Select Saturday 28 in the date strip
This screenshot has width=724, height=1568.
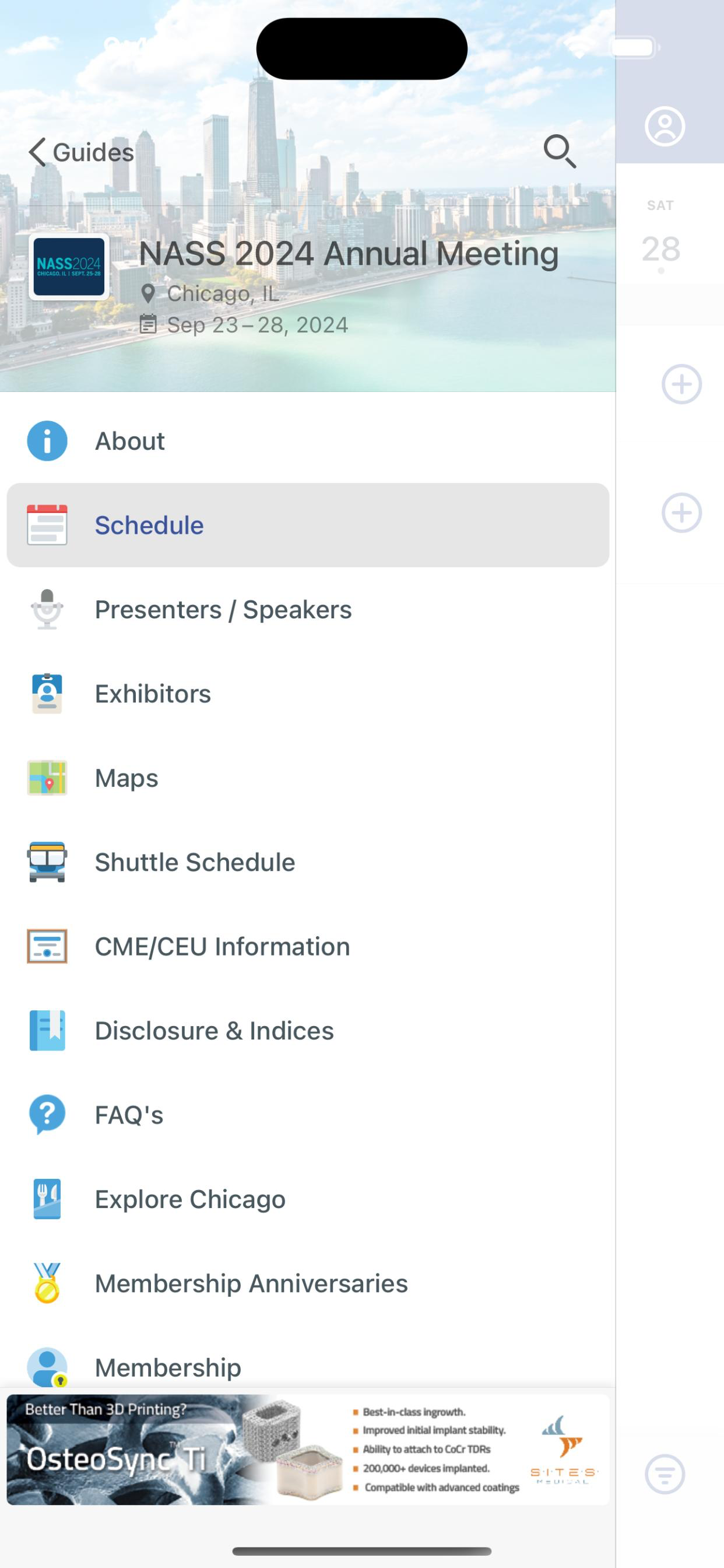660,237
